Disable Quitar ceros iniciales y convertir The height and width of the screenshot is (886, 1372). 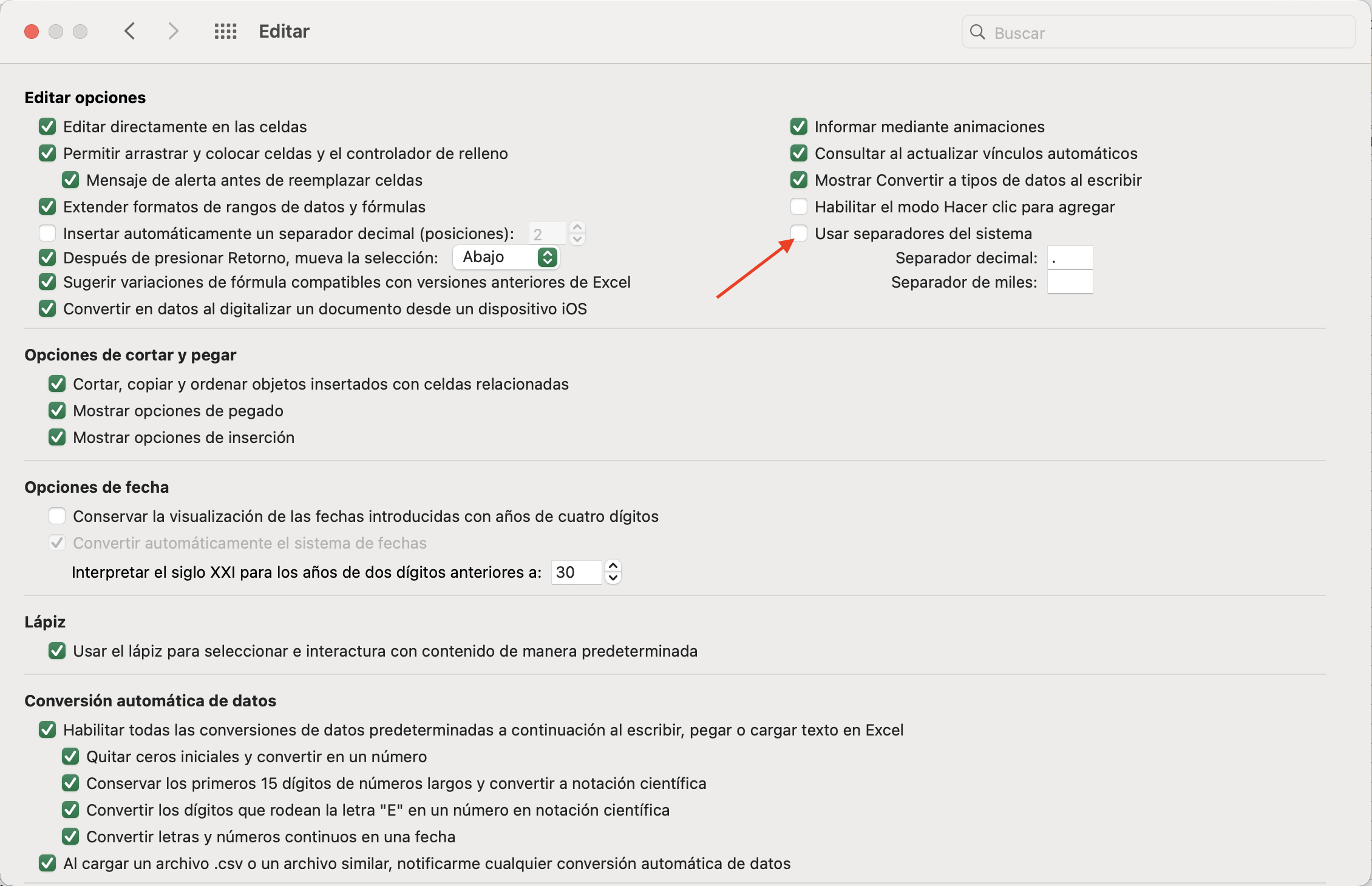pyautogui.click(x=70, y=756)
